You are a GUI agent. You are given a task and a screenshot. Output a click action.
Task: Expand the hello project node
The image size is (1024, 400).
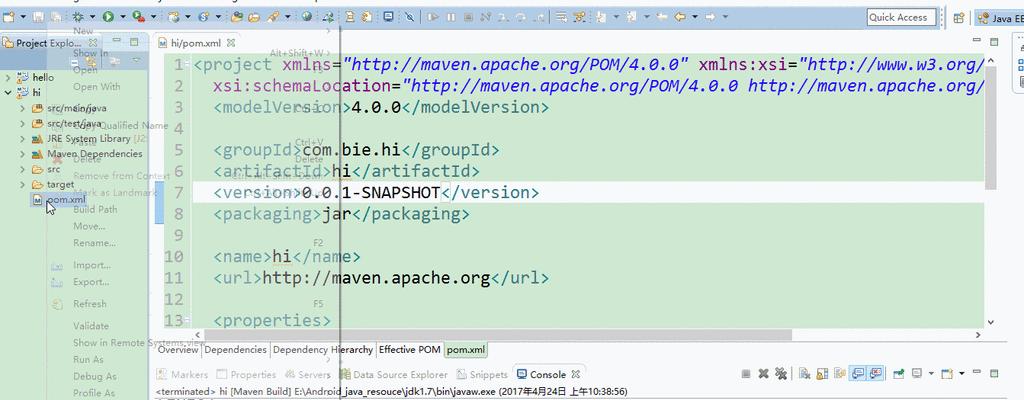(x=8, y=77)
